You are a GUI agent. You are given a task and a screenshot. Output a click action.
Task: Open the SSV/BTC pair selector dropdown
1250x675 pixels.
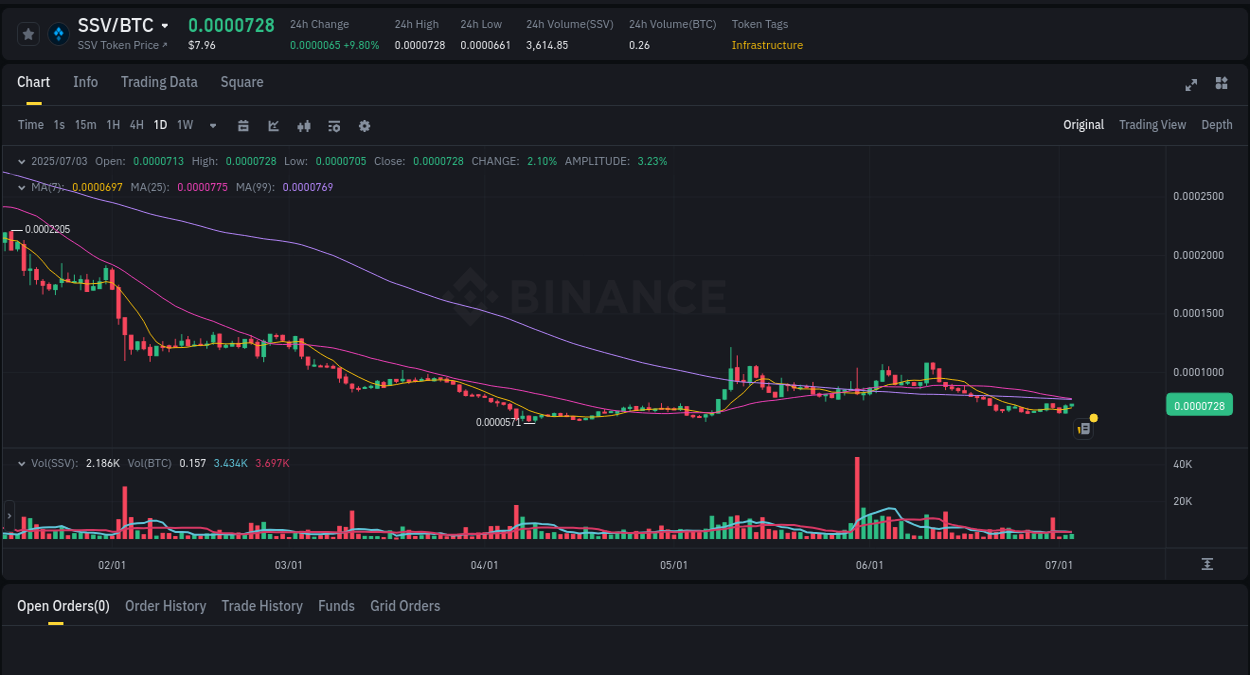(163, 25)
